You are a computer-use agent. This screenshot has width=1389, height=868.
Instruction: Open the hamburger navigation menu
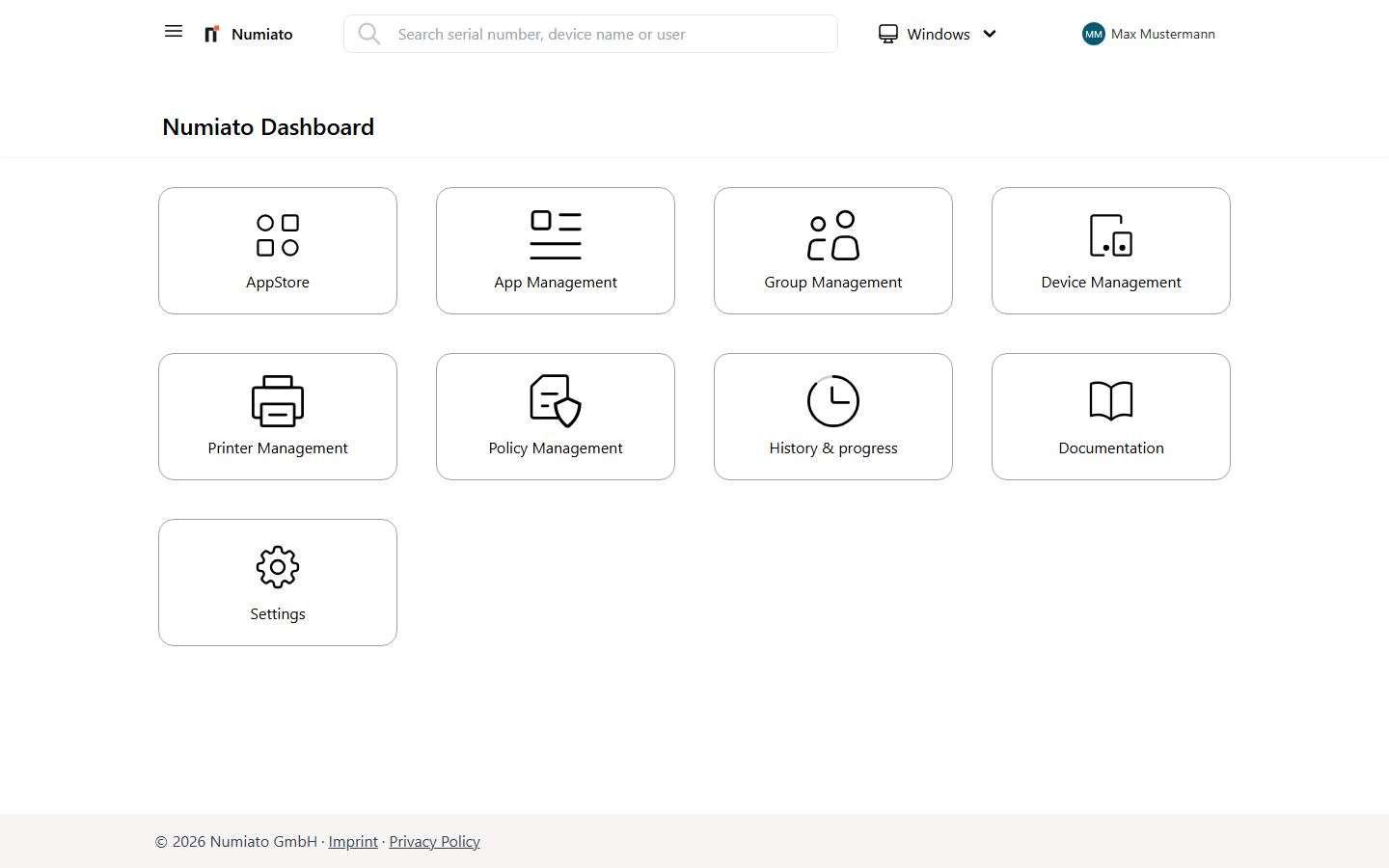click(x=173, y=31)
